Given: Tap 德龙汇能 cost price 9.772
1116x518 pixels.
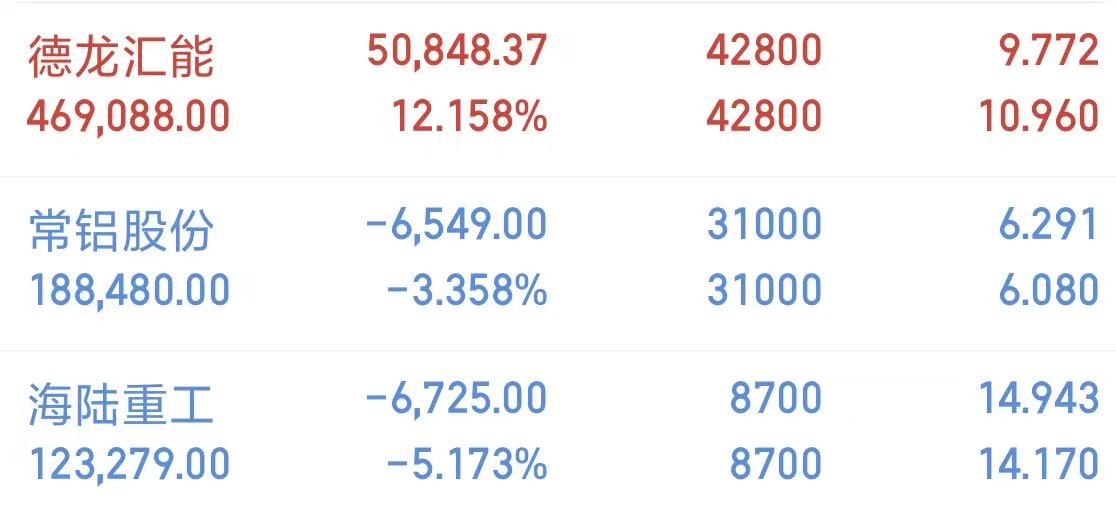Looking at the screenshot, I should [x=1048, y=51].
